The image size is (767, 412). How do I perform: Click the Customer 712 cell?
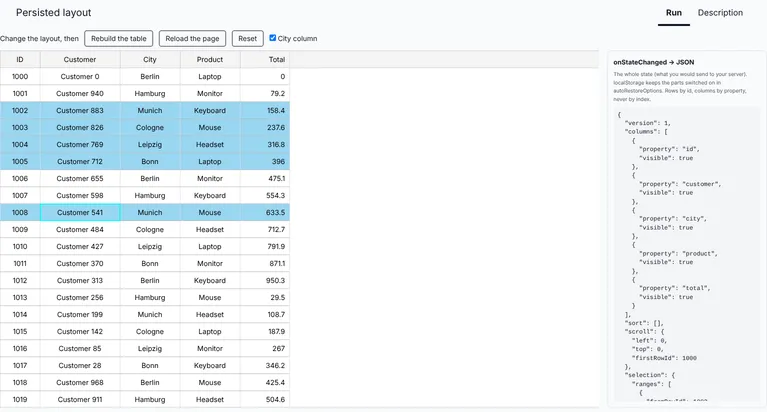(x=80, y=161)
